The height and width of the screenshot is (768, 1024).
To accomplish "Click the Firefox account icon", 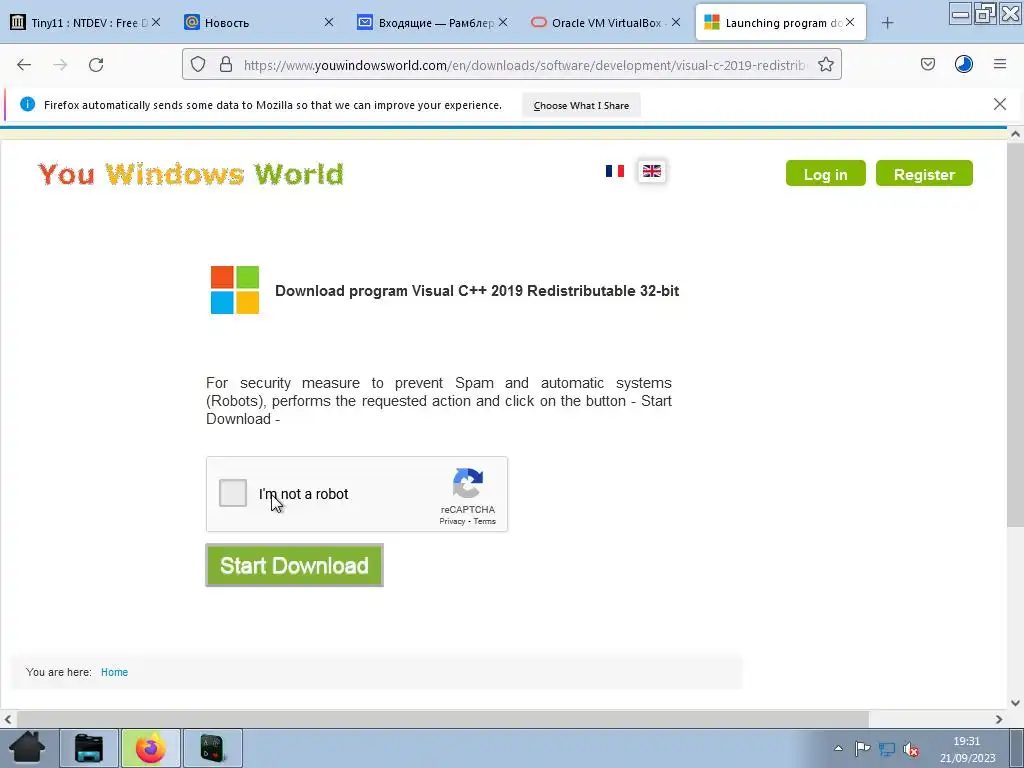I will click(964, 64).
